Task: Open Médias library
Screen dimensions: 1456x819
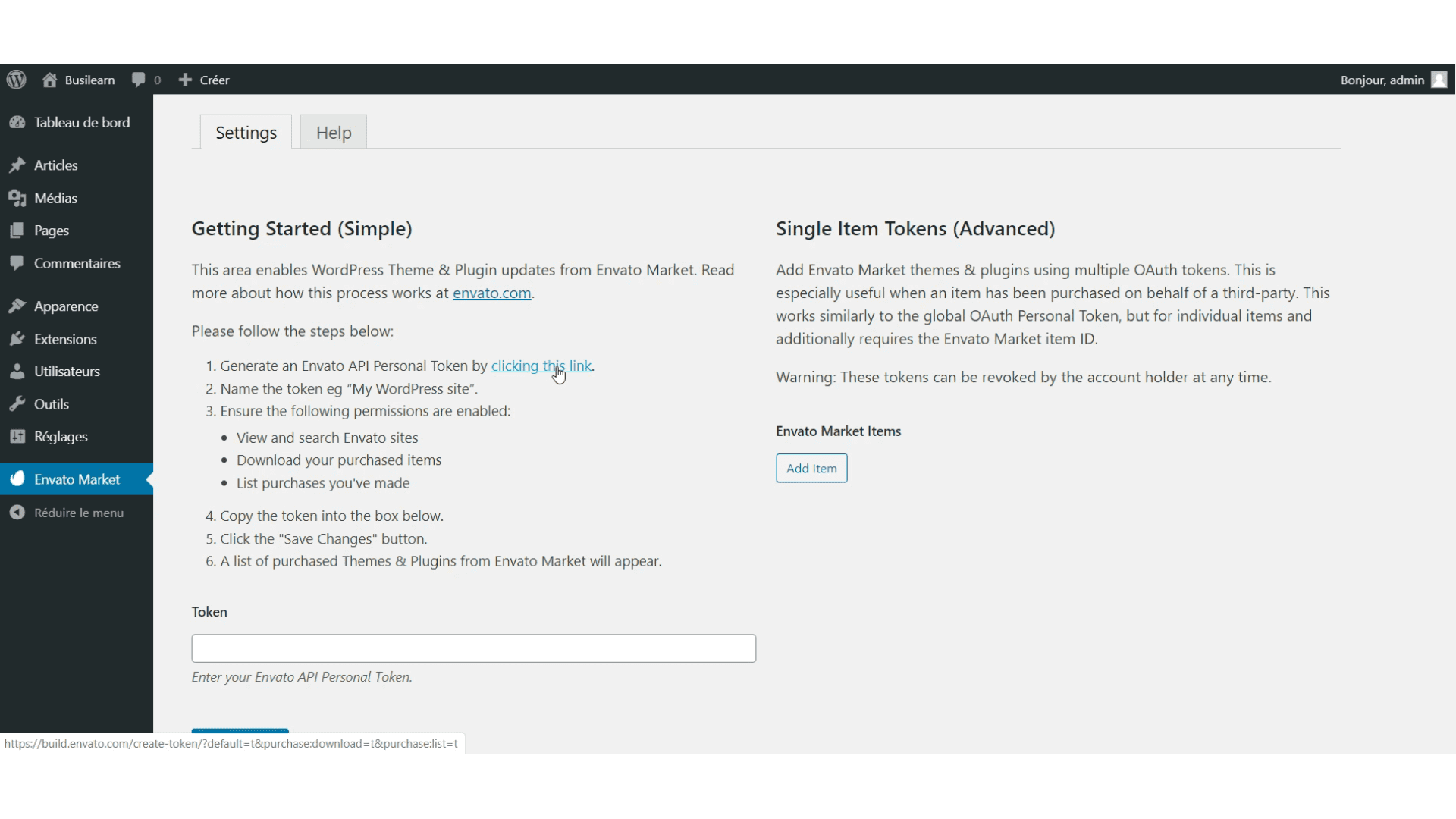Action: point(55,197)
